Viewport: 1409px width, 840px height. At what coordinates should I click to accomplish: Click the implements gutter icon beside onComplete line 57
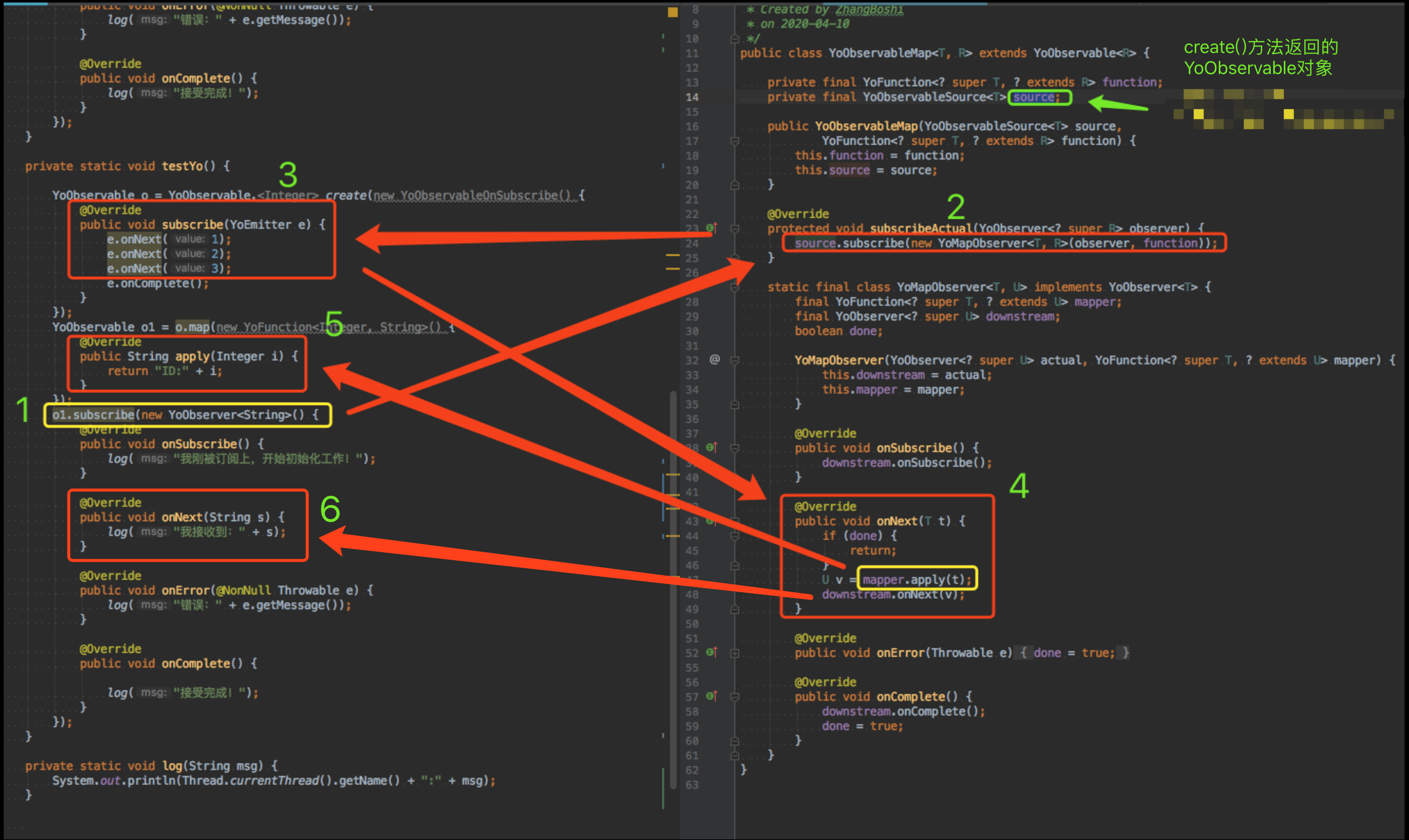(712, 696)
